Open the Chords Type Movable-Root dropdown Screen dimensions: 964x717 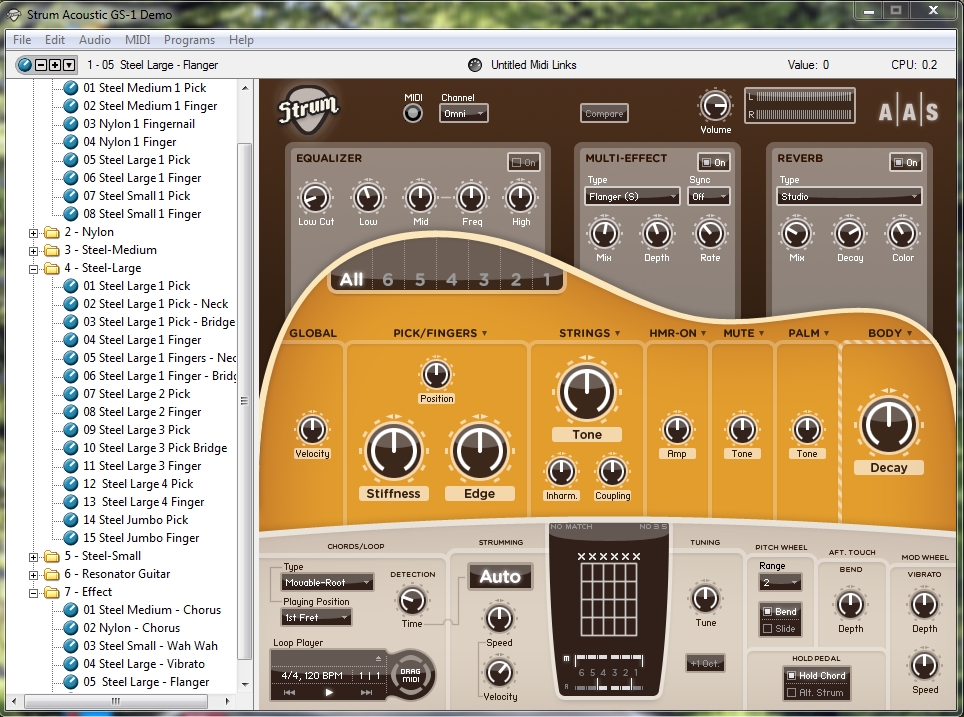pos(328,582)
